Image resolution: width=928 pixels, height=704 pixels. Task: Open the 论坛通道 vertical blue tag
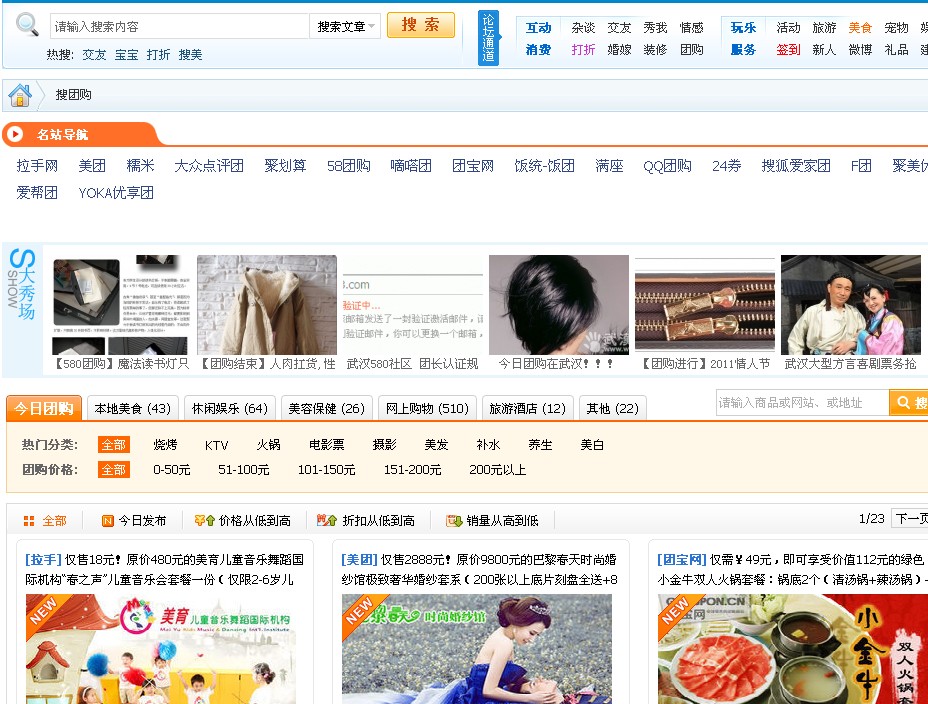(488, 38)
